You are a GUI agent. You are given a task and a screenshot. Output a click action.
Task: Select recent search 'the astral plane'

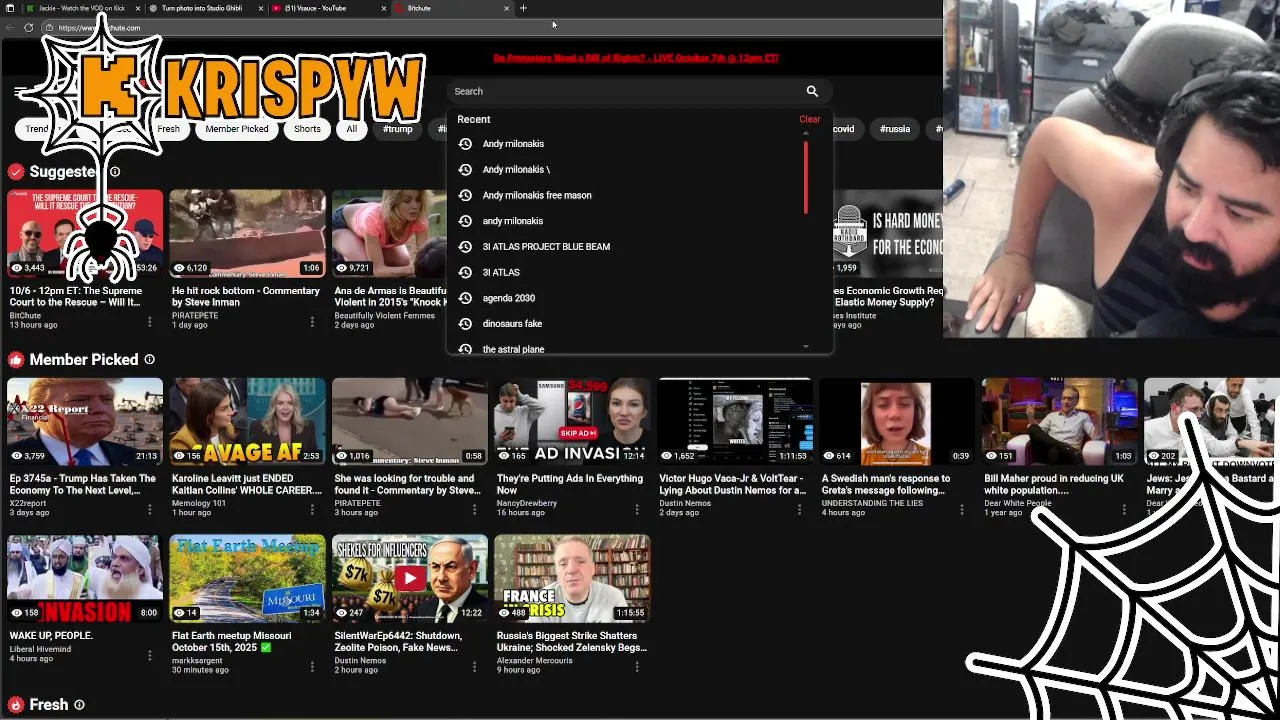click(513, 349)
